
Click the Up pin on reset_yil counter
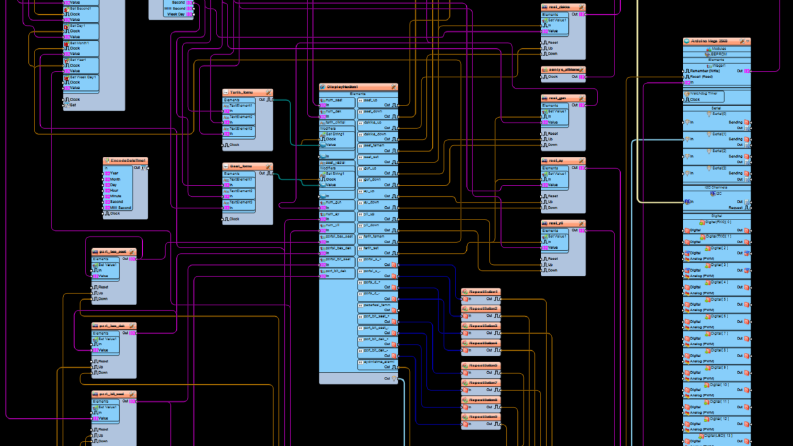pos(545,264)
